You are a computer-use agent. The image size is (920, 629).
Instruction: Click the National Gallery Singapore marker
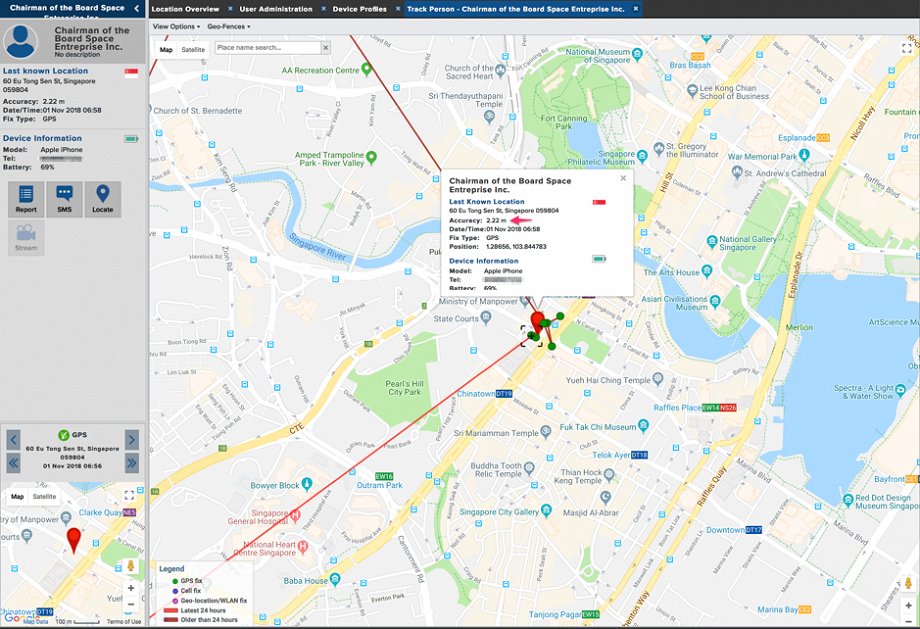712,241
